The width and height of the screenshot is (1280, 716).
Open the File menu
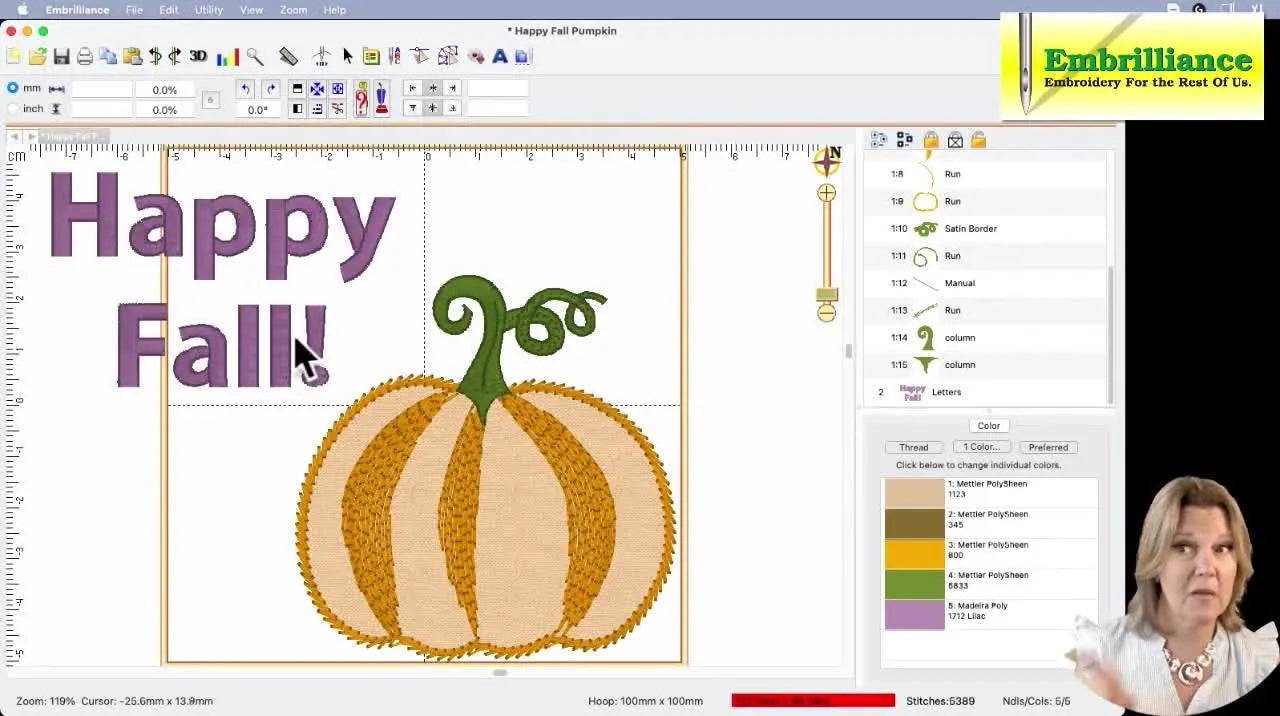coord(134,10)
